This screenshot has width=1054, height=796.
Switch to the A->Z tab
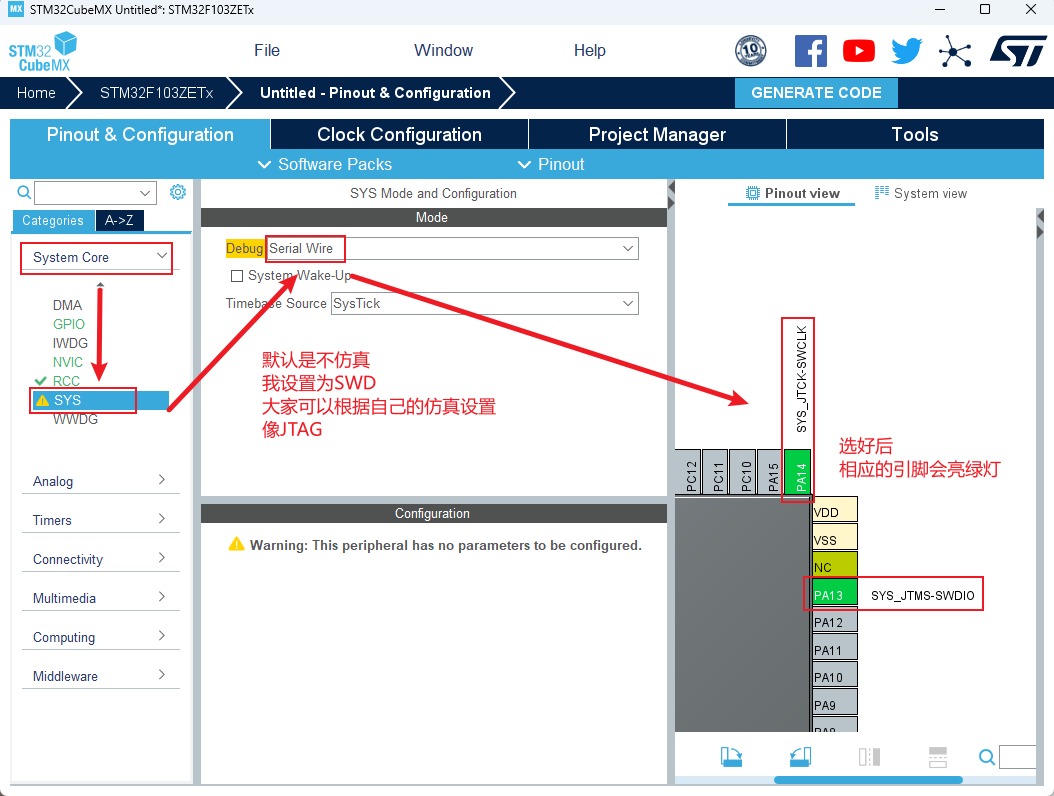coord(119,220)
